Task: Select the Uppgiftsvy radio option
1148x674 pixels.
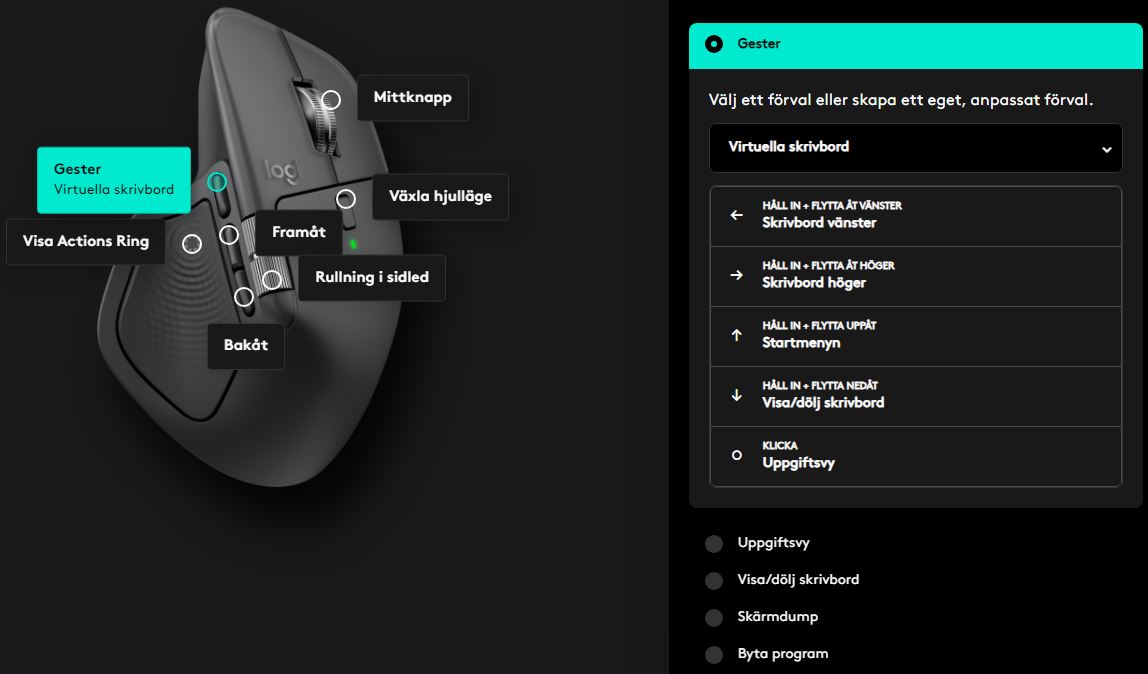Action: coord(714,544)
